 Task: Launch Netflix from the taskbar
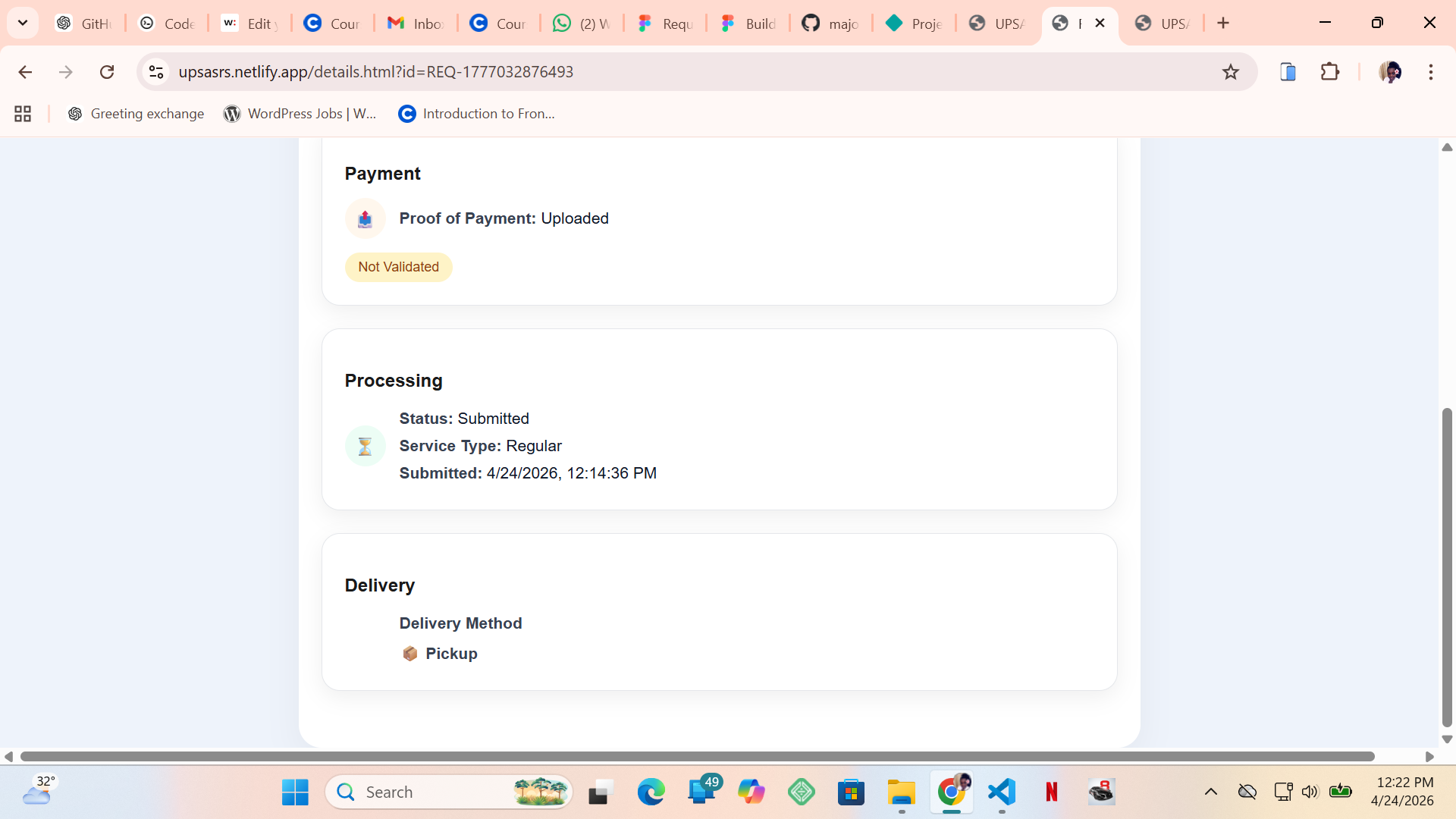pos(1052,792)
